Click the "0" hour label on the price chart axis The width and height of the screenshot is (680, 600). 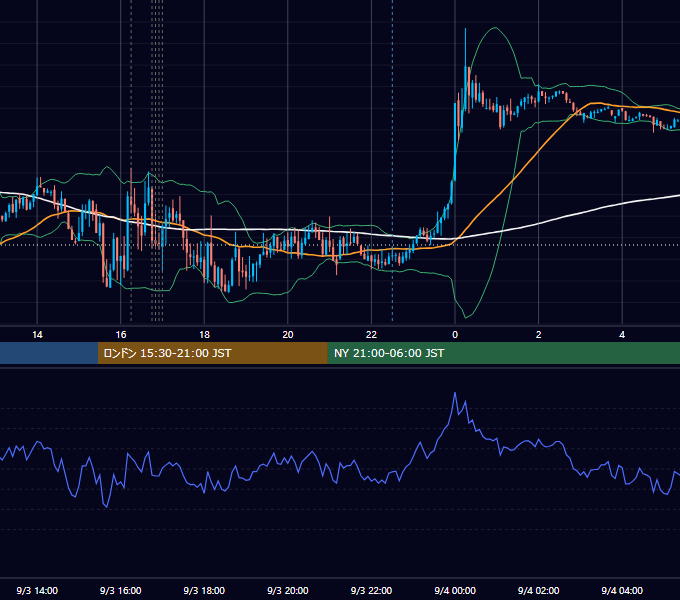455,335
